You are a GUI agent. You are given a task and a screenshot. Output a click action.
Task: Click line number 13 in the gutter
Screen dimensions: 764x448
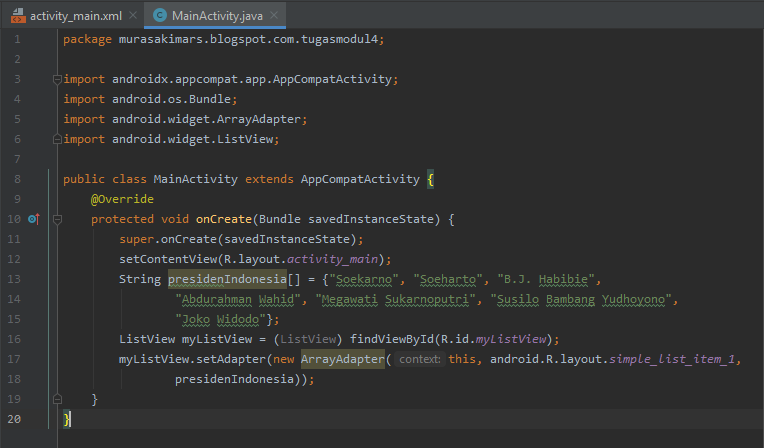14,279
